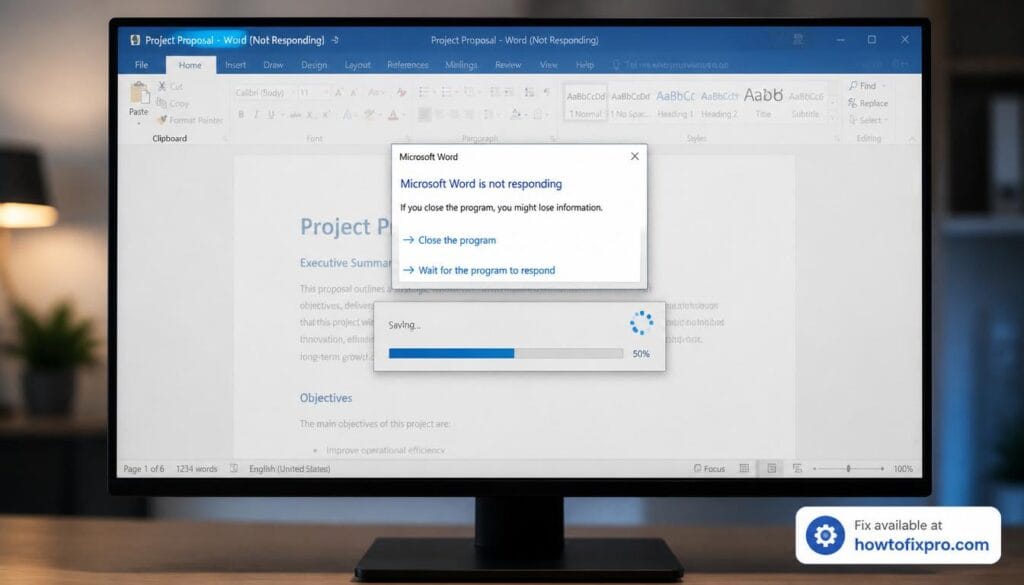Apply superscript formatting
This screenshot has height=585, width=1024.
click(x=327, y=115)
